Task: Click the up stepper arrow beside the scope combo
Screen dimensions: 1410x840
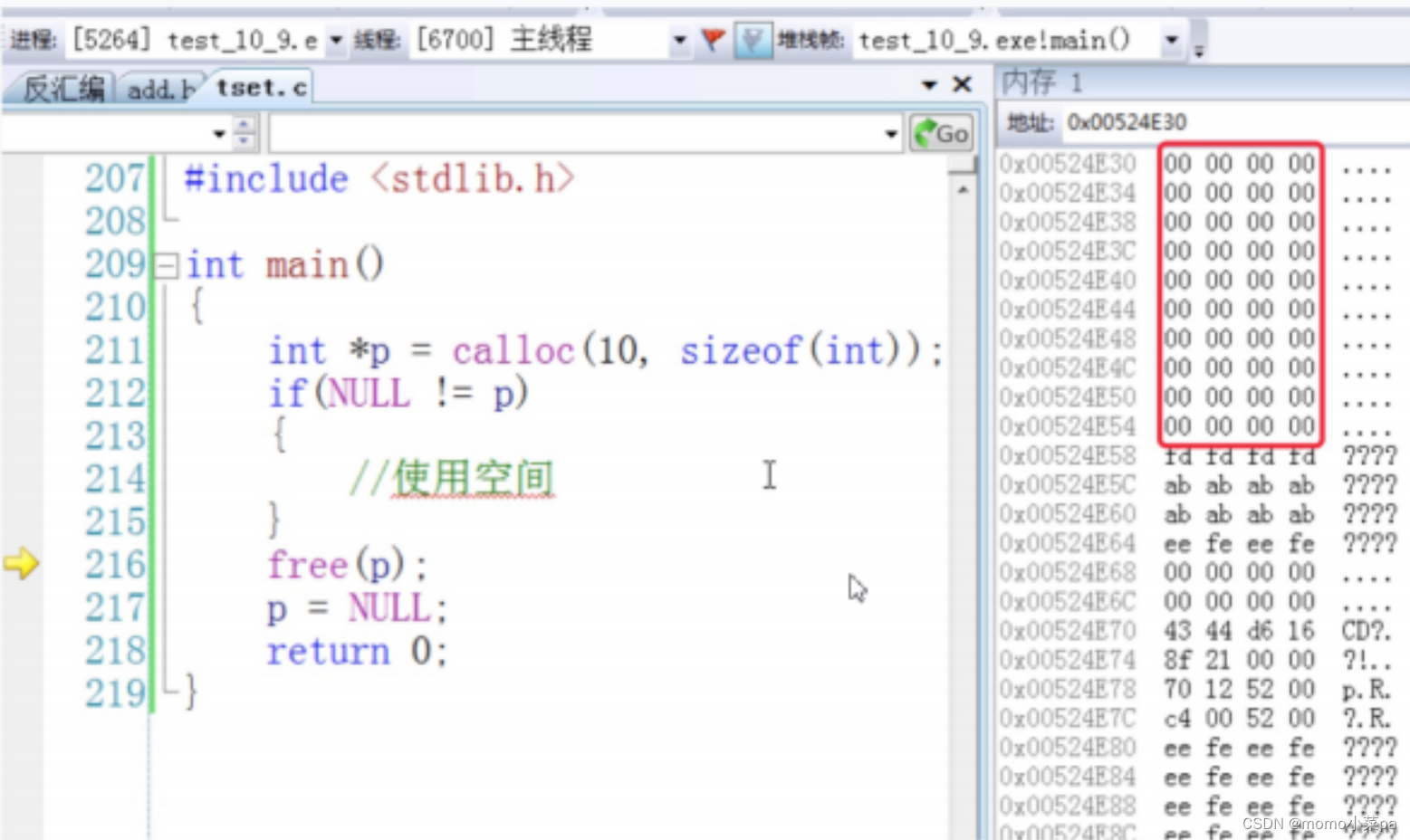Action: tap(243, 126)
